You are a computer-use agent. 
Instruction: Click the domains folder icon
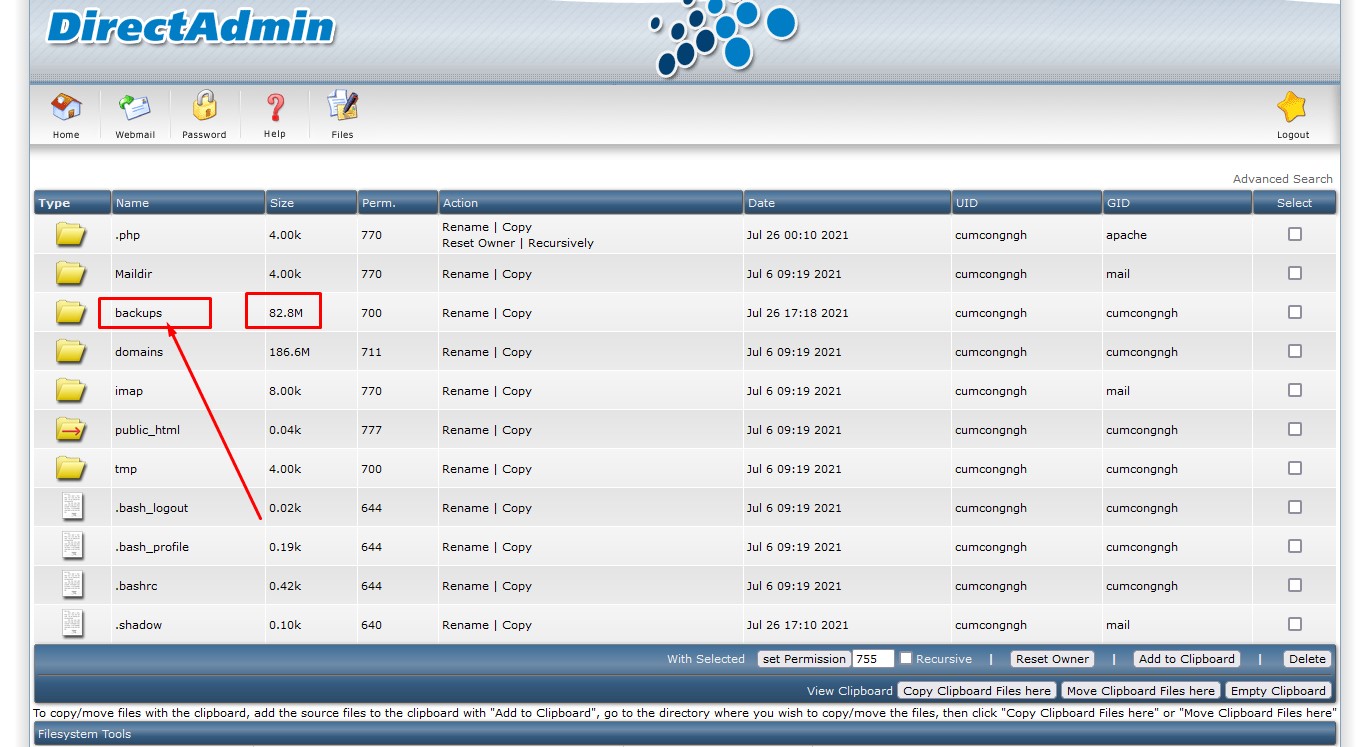click(x=71, y=352)
